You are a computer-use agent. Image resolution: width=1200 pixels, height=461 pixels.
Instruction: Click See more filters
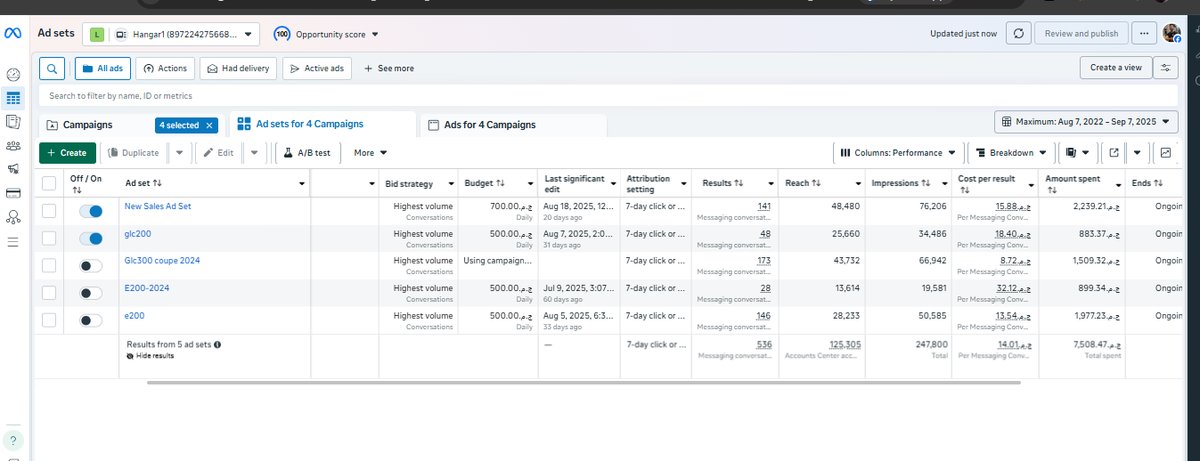389,68
